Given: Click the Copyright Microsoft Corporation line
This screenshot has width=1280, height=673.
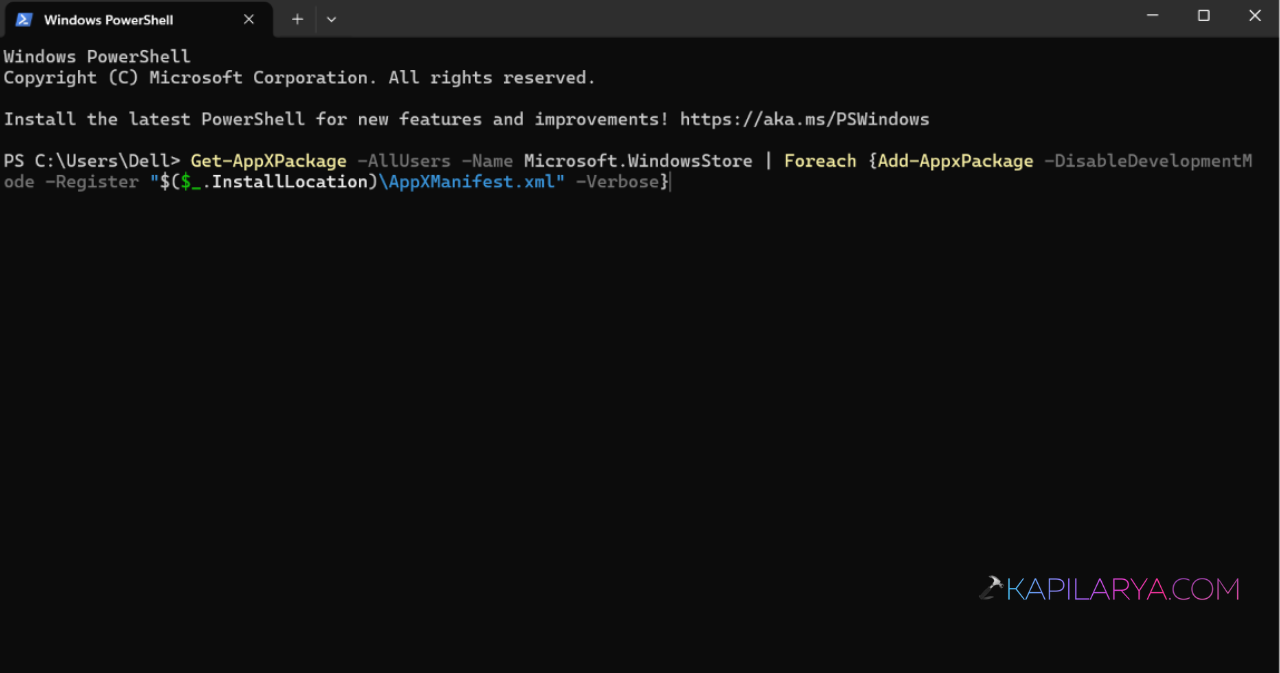Looking at the screenshot, I should pos(300,78).
